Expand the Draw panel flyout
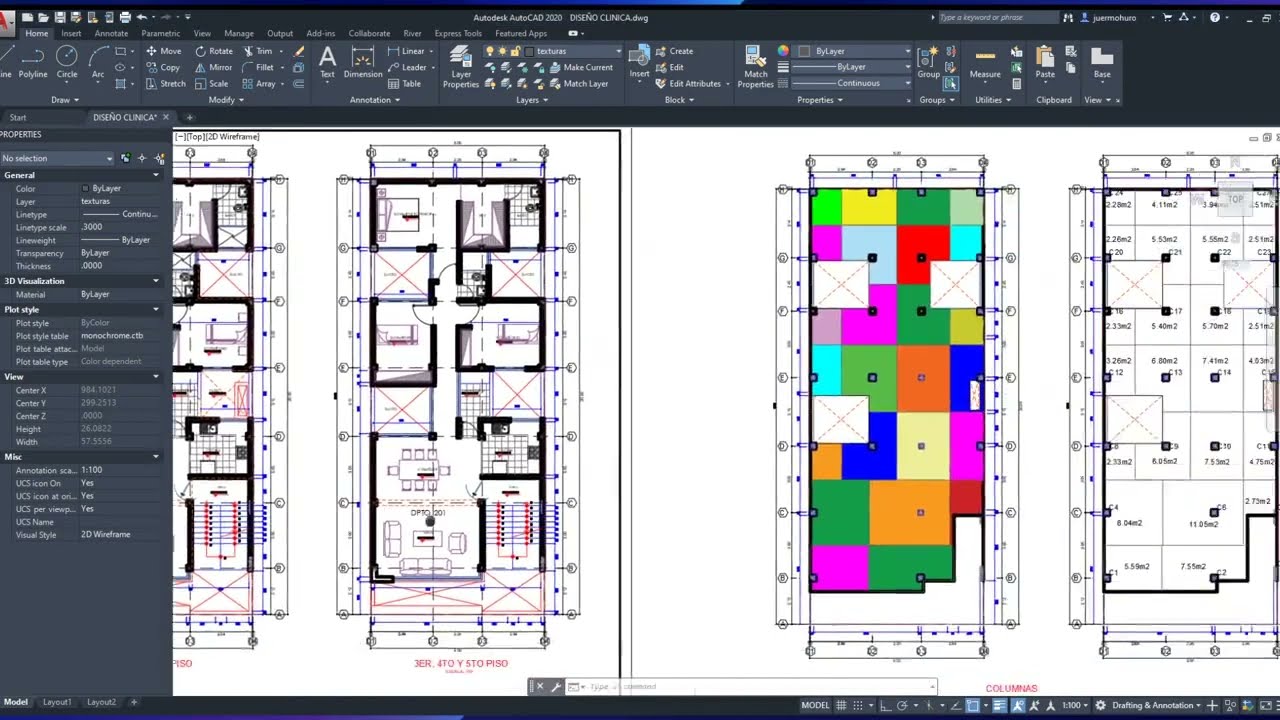 point(64,100)
